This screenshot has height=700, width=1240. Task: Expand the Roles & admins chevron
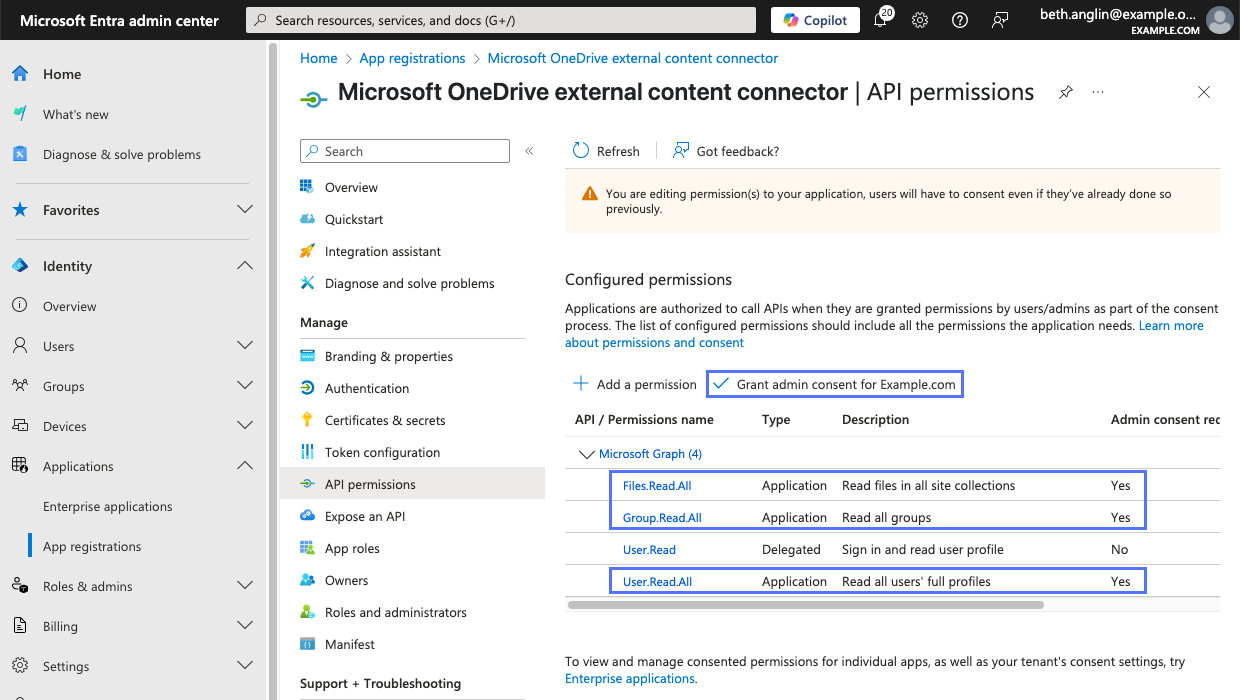(244, 586)
